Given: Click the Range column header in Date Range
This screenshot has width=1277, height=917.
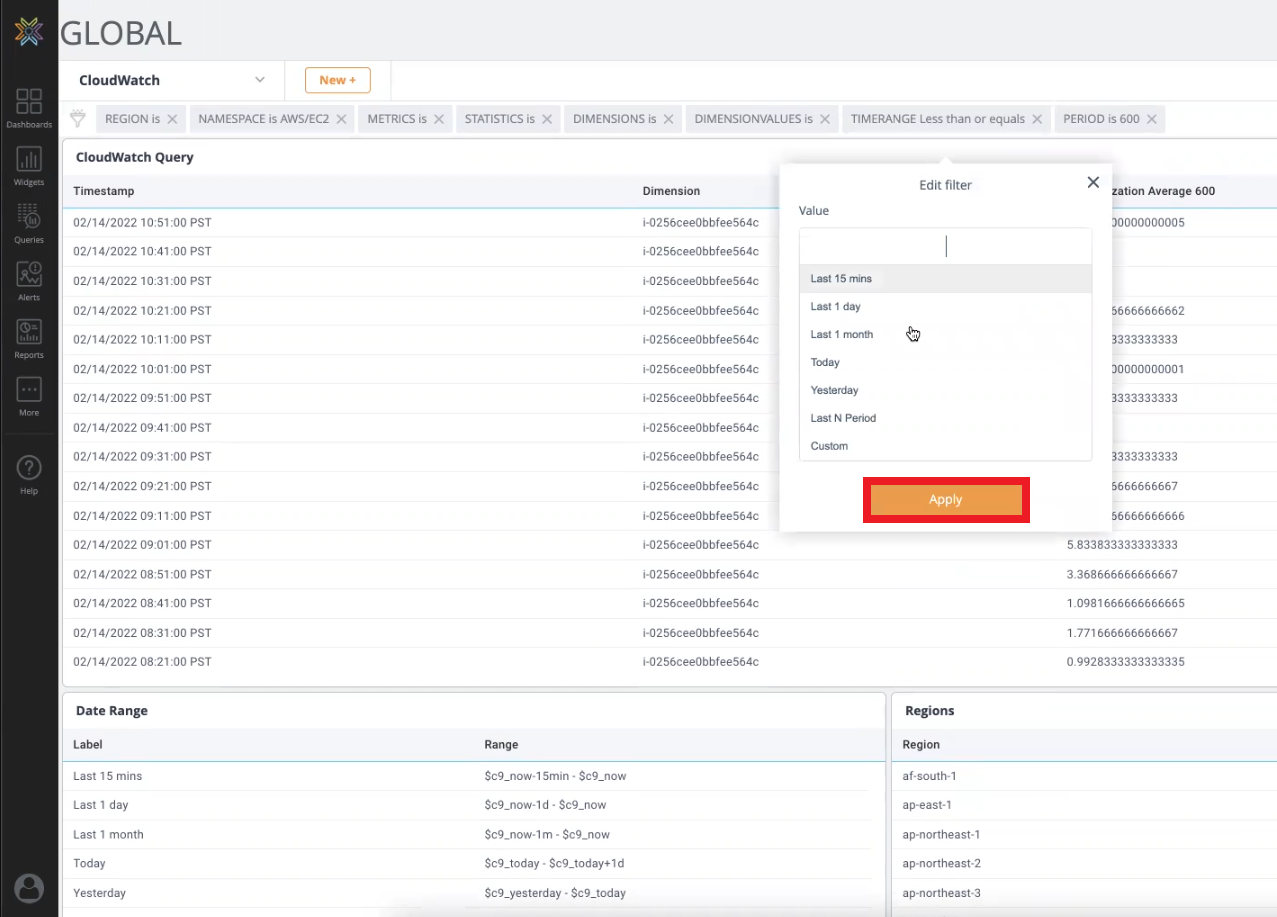Looking at the screenshot, I should click(x=501, y=745).
